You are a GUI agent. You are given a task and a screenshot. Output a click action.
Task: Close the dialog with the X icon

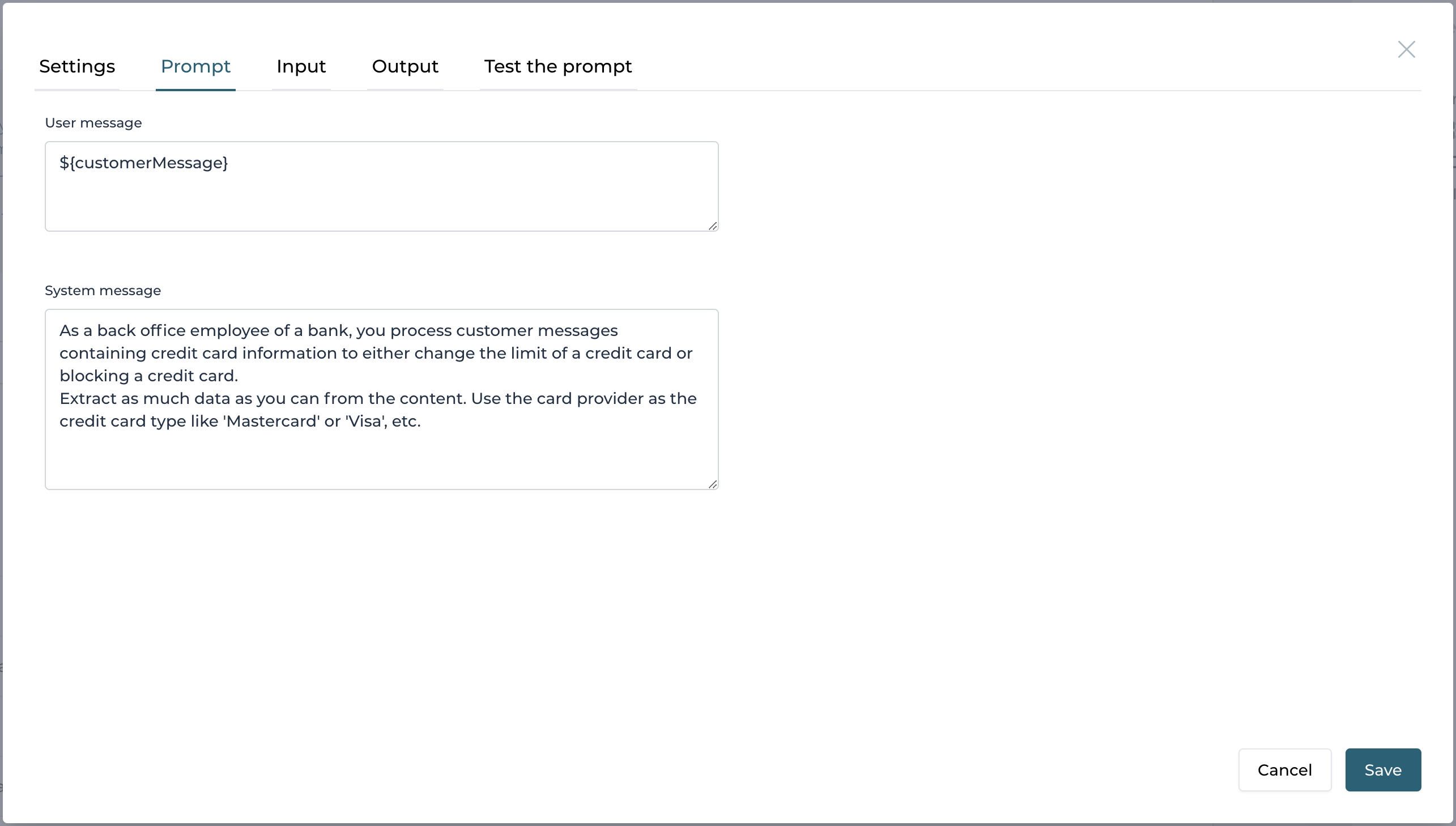point(1406,49)
